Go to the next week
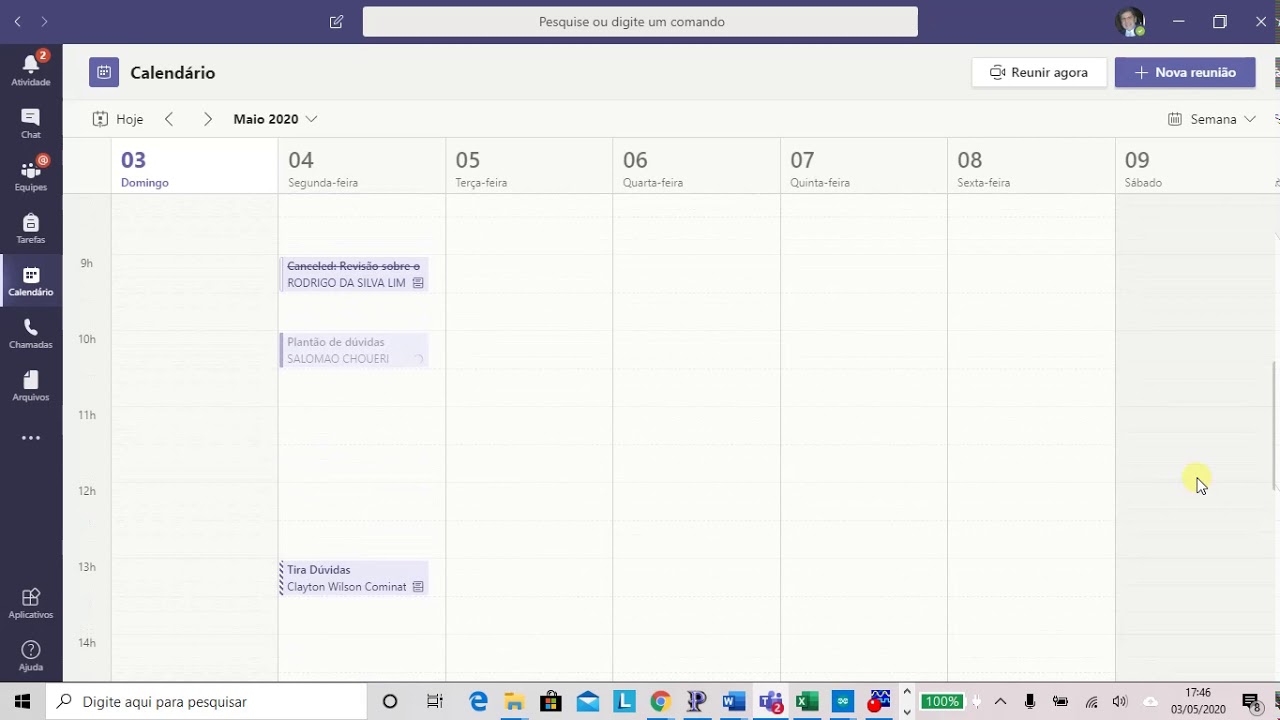The image size is (1280, 720). coord(207,119)
